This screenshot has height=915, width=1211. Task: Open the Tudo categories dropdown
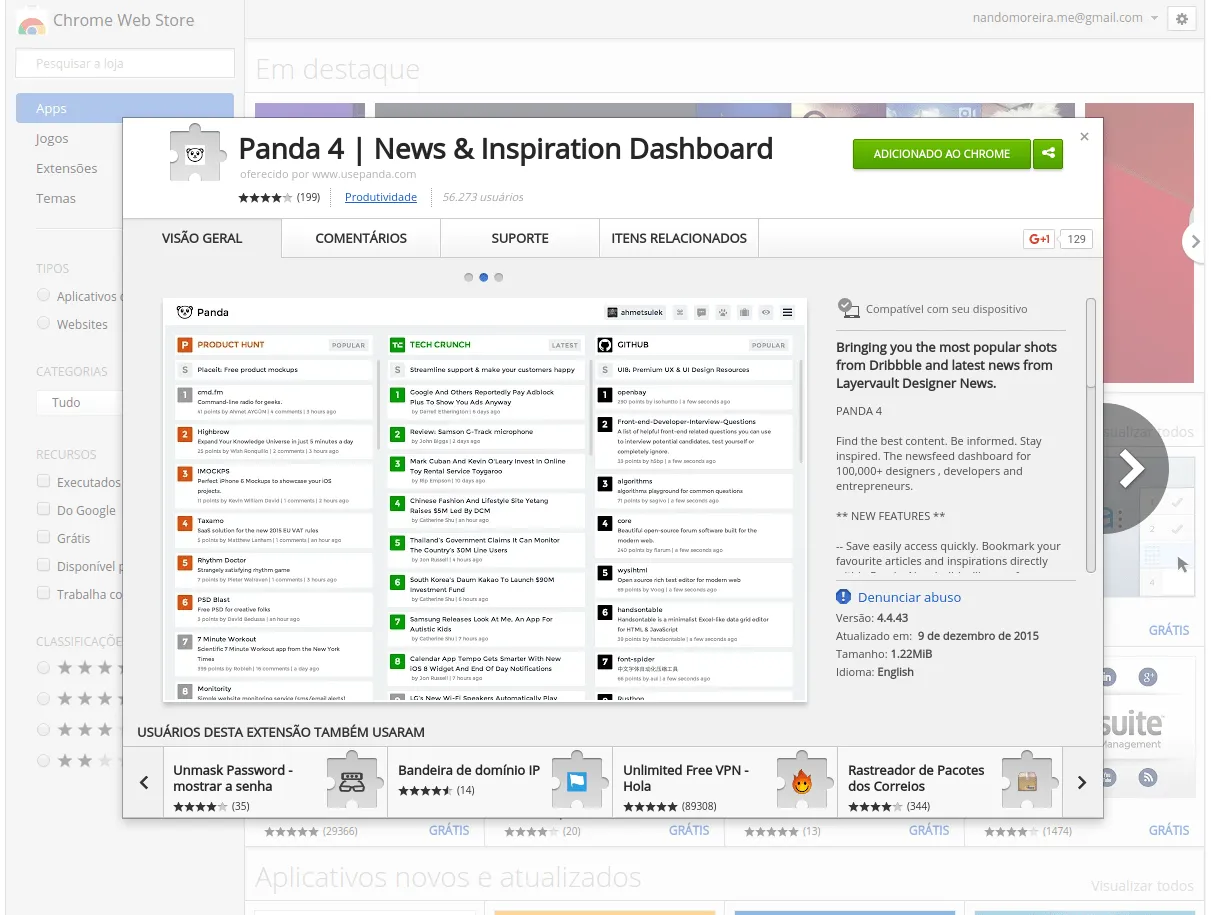point(79,402)
